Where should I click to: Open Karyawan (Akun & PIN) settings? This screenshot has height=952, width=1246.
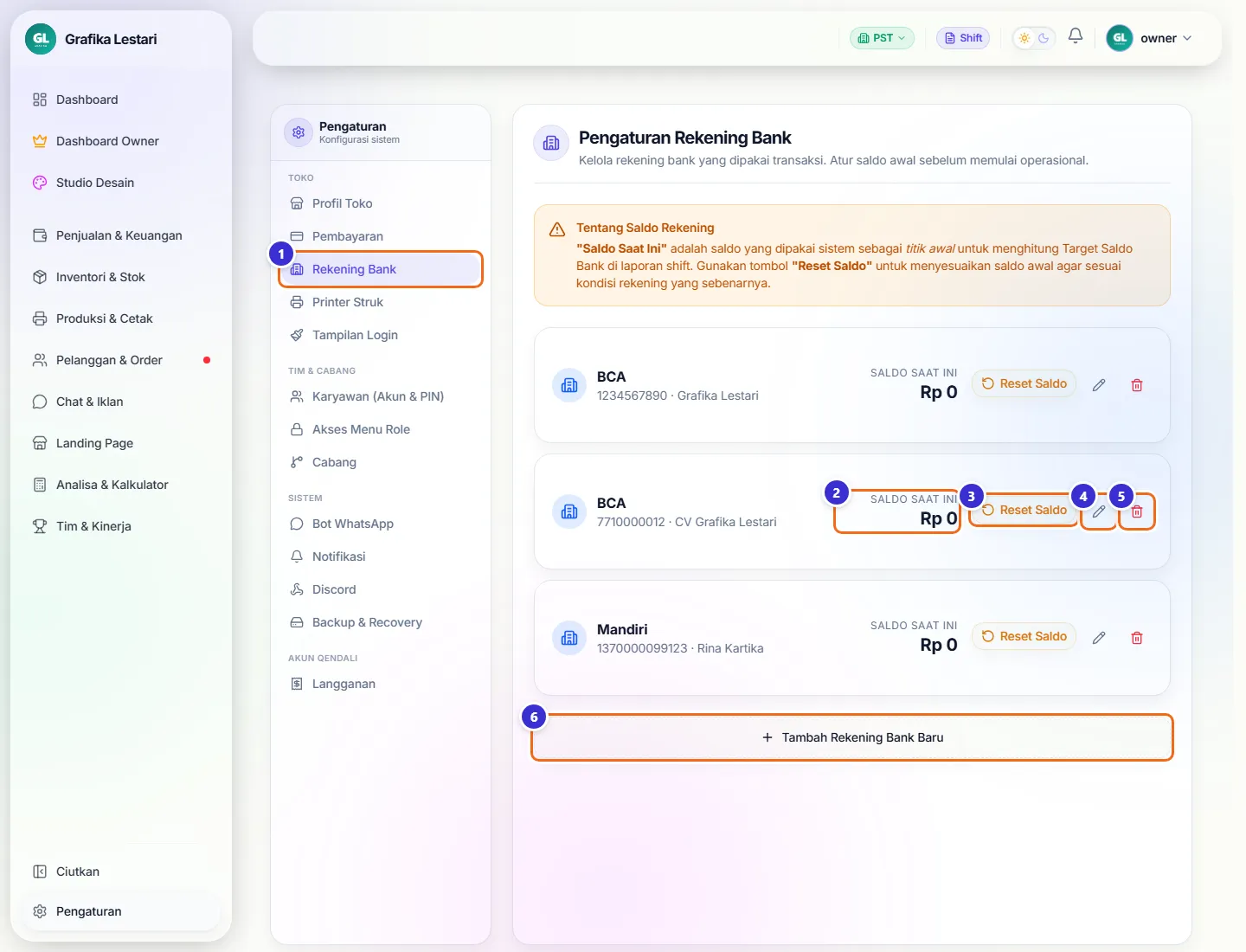pos(381,396)
